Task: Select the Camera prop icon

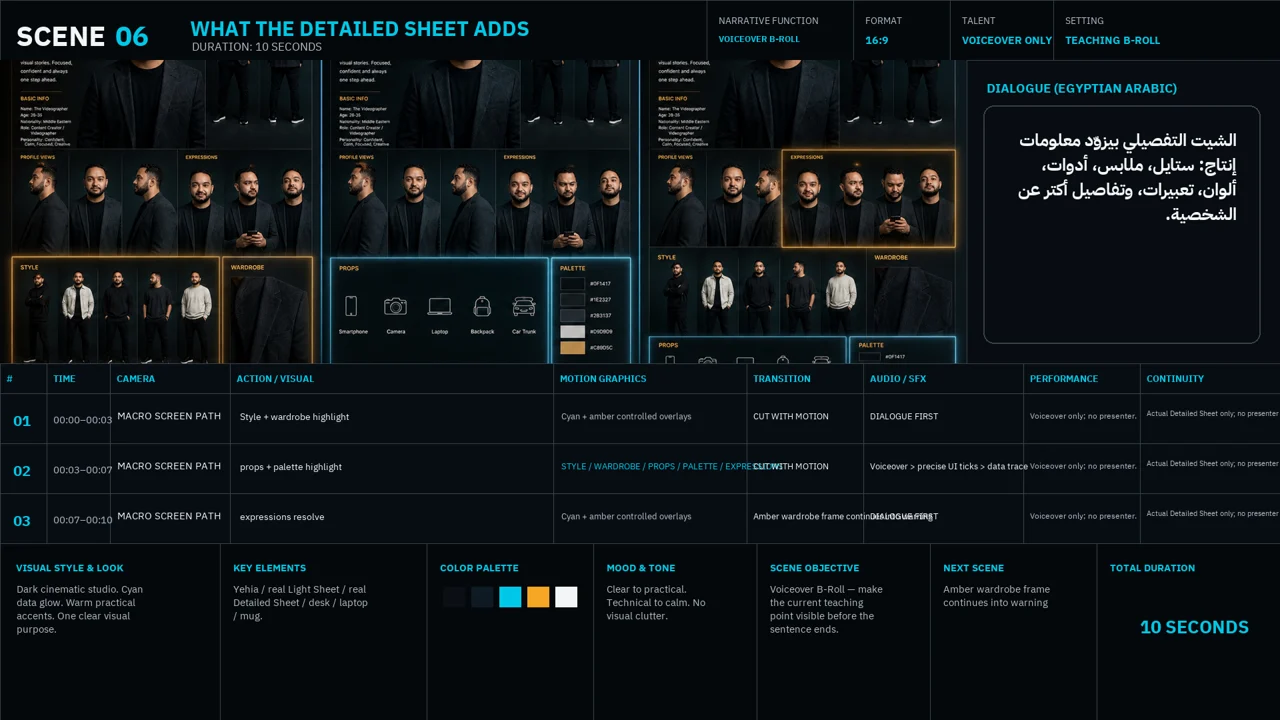Action: (395, 306)
